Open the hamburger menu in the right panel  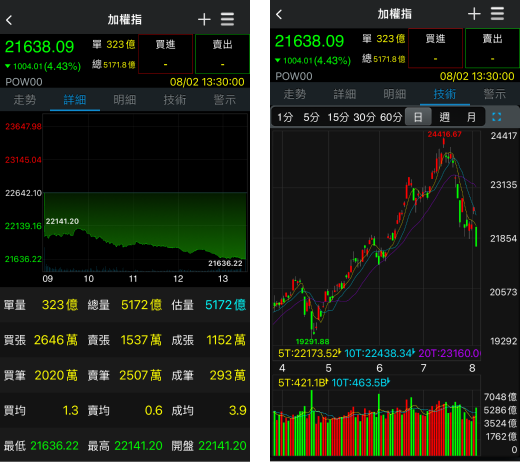497,14
